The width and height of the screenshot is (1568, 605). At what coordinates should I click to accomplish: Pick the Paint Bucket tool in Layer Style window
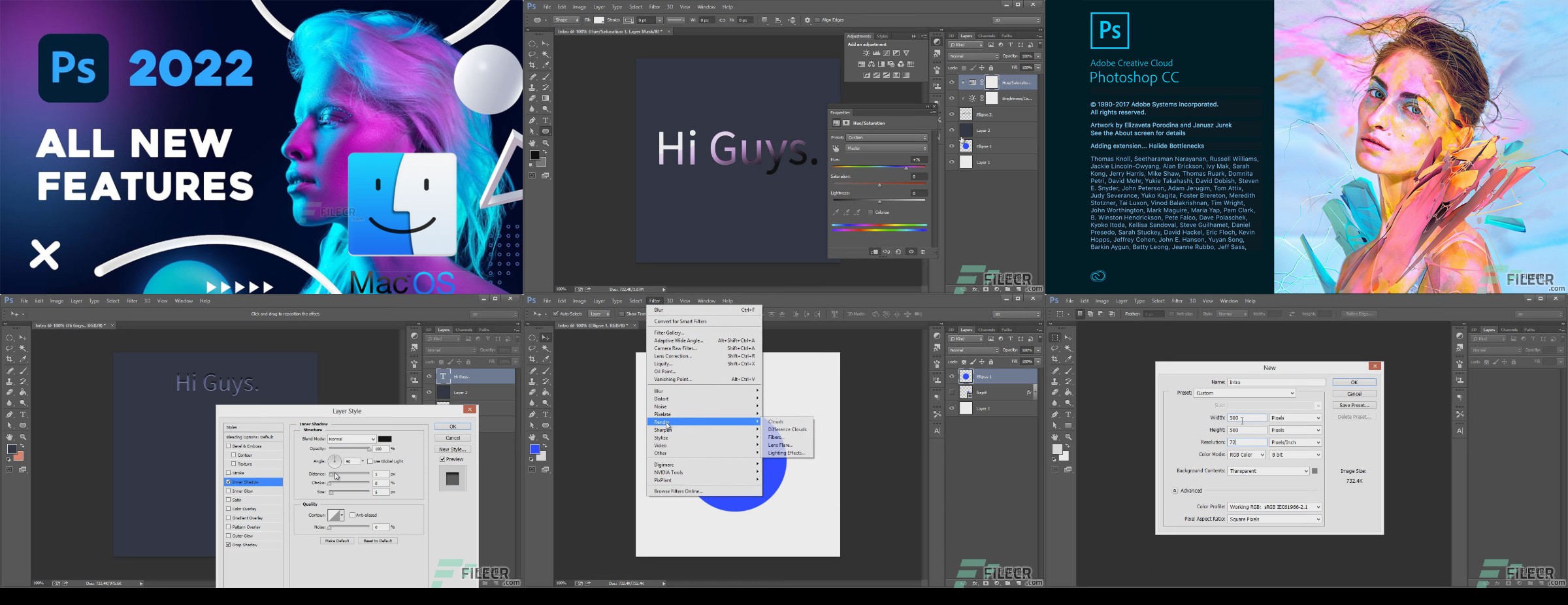coord(23,392)
